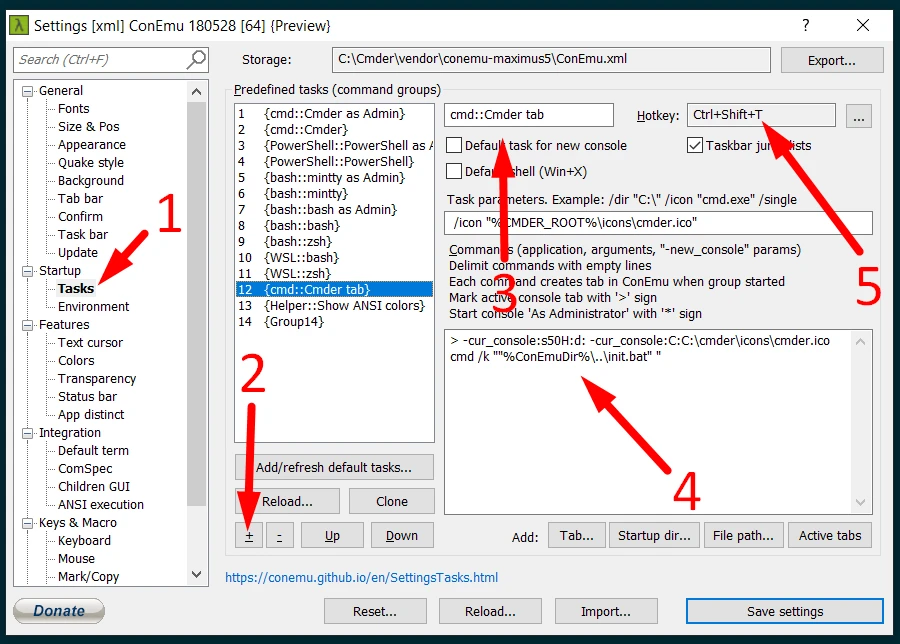Select task {bash::mintty}
Screen dimensions: 900x644
click(334, 193)
